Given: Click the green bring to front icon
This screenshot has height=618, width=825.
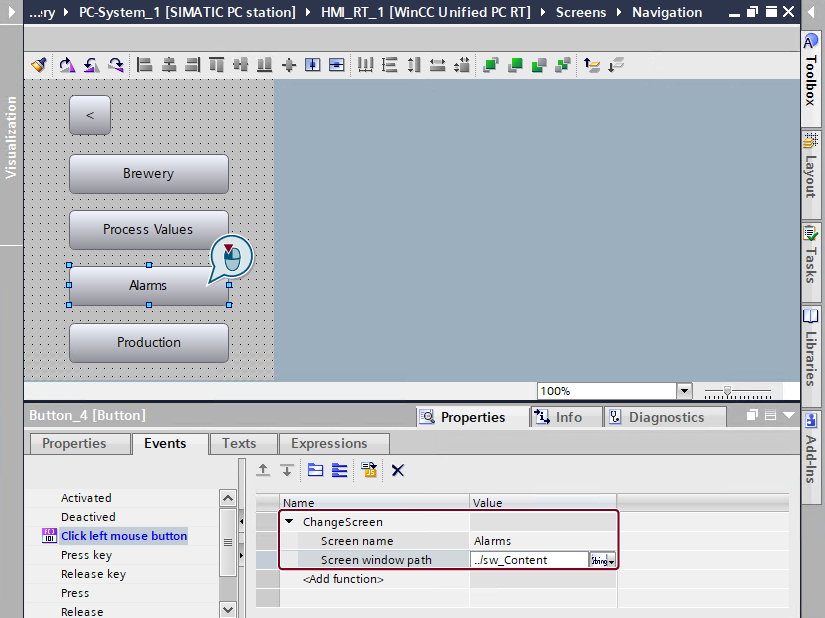Looking at the screenshot, I should click(x=490, y=65).
